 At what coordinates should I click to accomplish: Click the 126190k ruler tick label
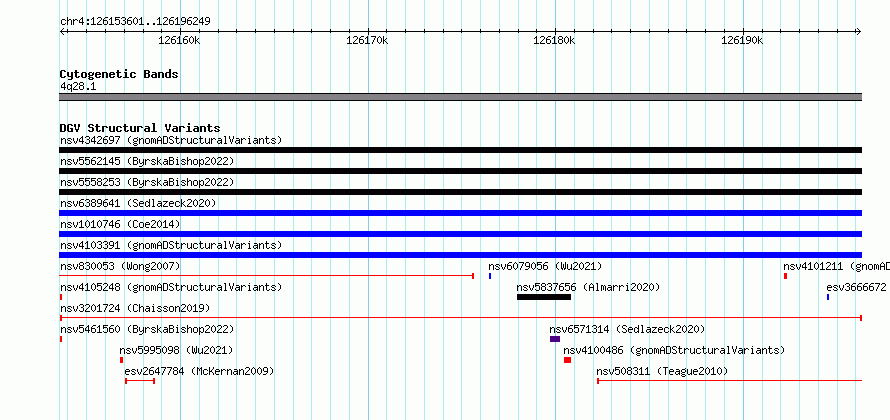click(x=742, y=40)
